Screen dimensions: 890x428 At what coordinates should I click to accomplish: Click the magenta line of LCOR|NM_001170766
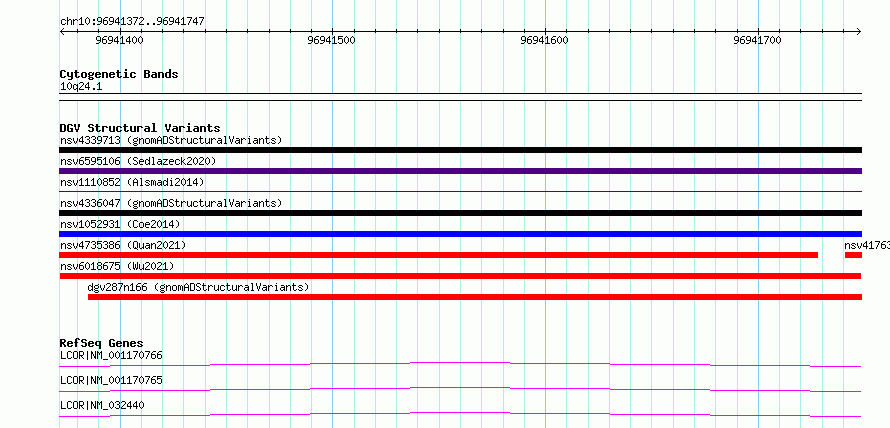(x=460, y=364)
